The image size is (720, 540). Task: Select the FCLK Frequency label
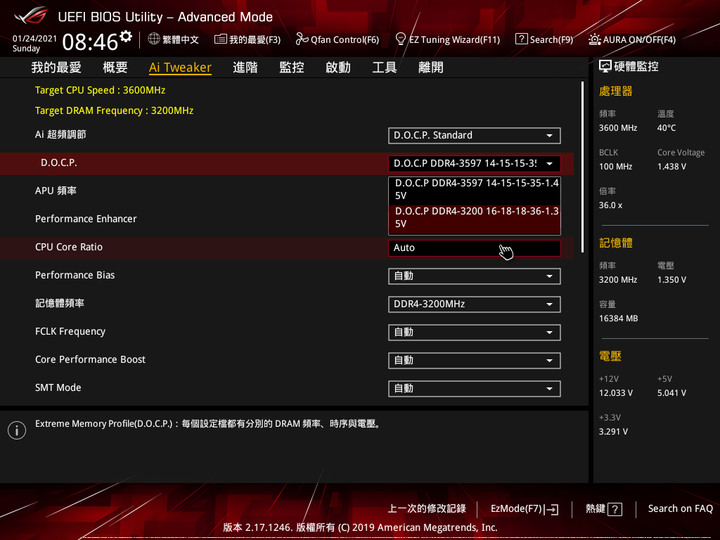[x=70, y=332]
